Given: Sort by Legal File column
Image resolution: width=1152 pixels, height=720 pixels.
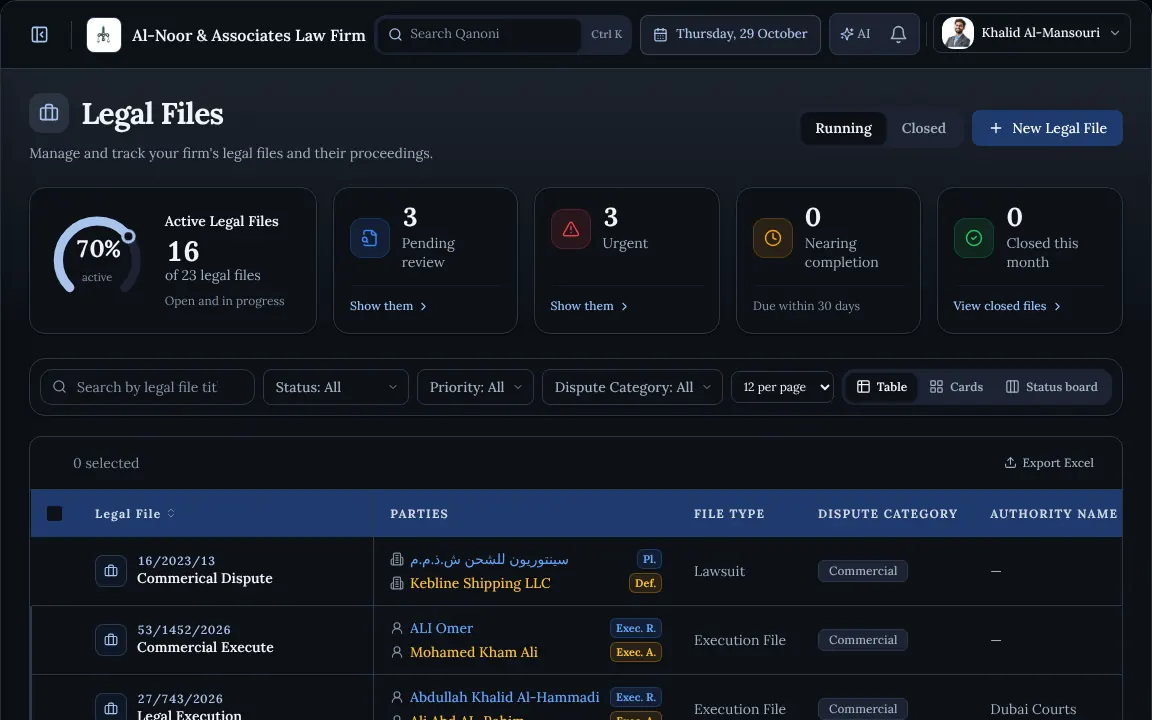Looking at the screenshot, I should point(134,514).
